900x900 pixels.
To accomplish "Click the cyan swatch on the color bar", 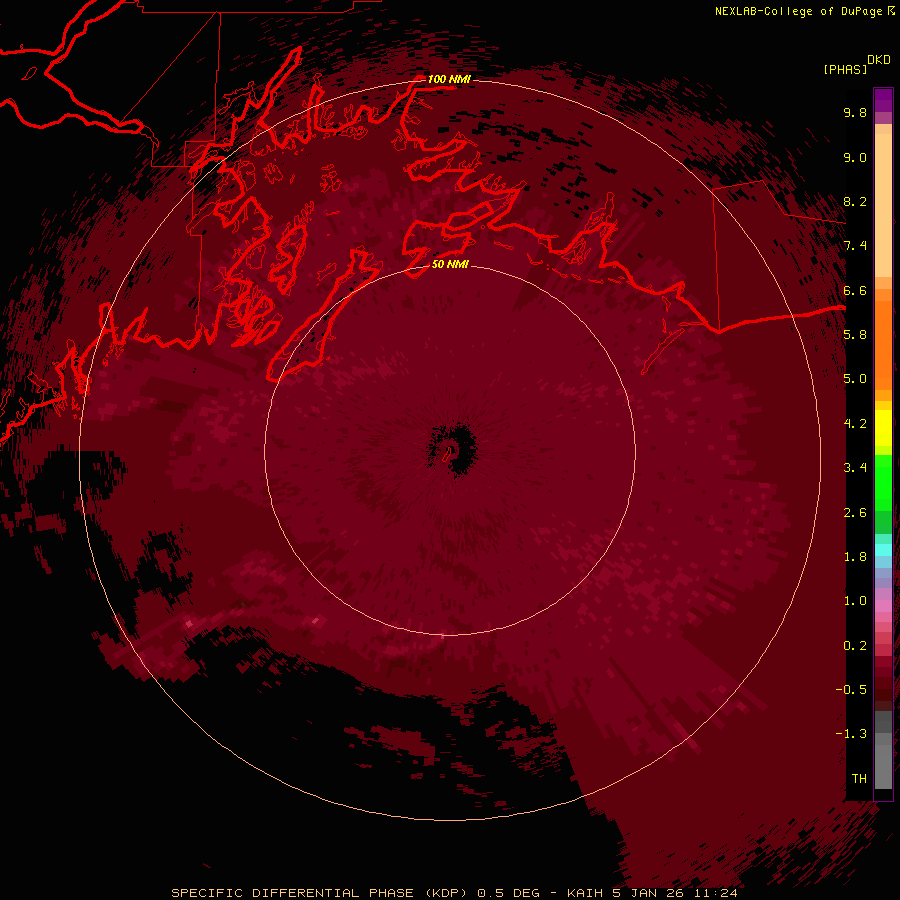I will point(883,550).
